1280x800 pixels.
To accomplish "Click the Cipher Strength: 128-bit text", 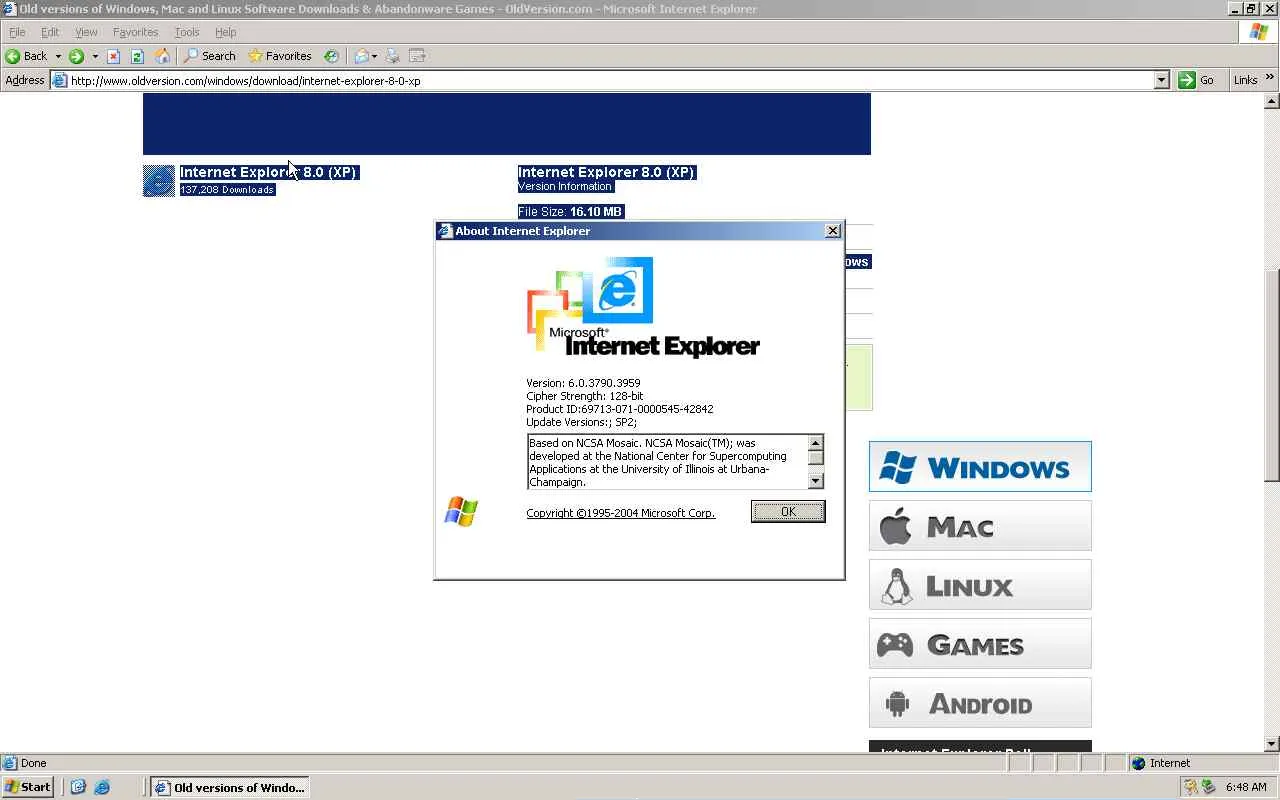I will [584, 396].
